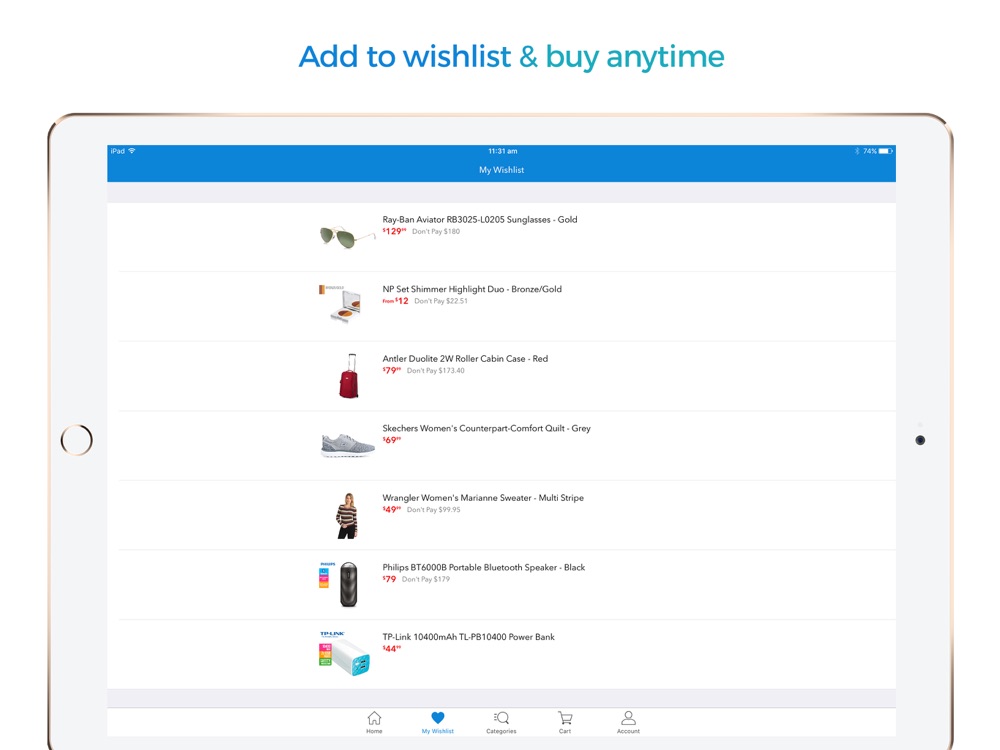This screenshot has height=750, width=1000.
Task: Tap the Wi-Fi status icon
Action: [132, 151]
